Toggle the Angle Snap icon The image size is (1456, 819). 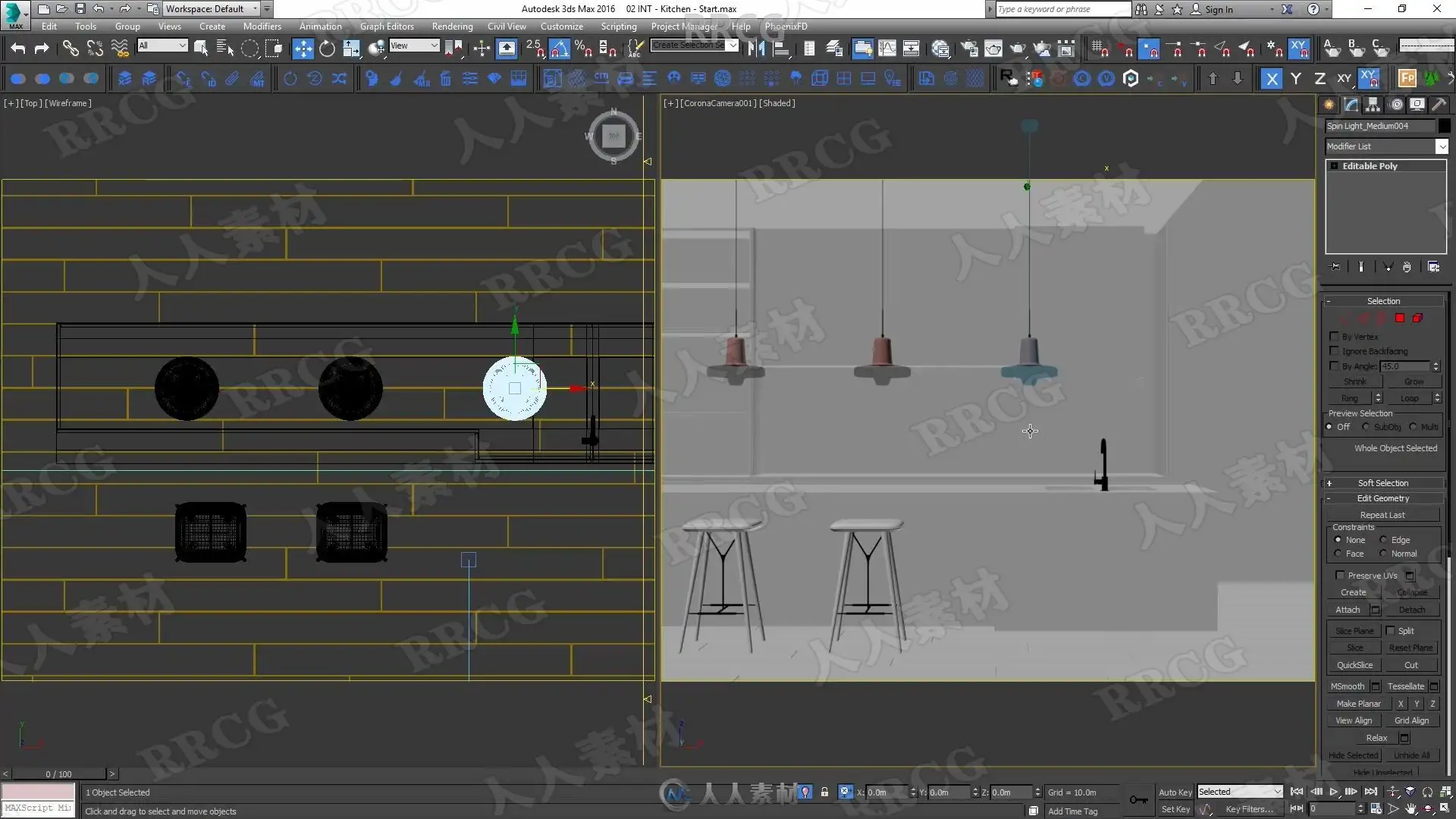559,49
